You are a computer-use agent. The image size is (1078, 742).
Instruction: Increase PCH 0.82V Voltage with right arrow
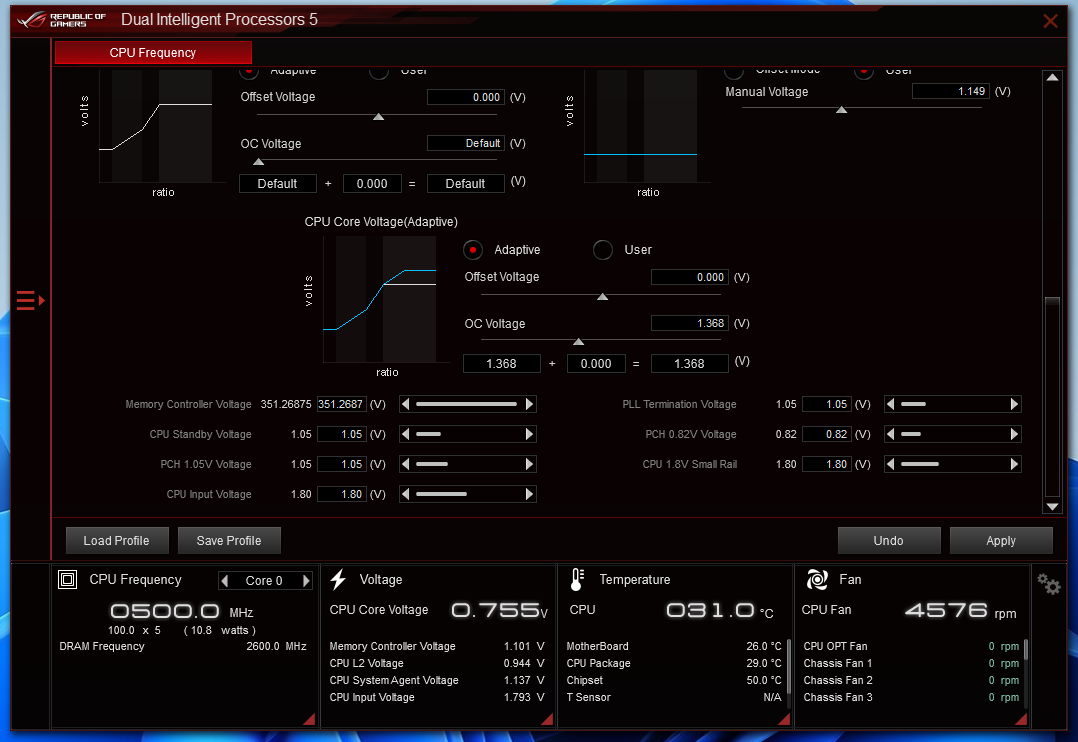click(1014, 434)
